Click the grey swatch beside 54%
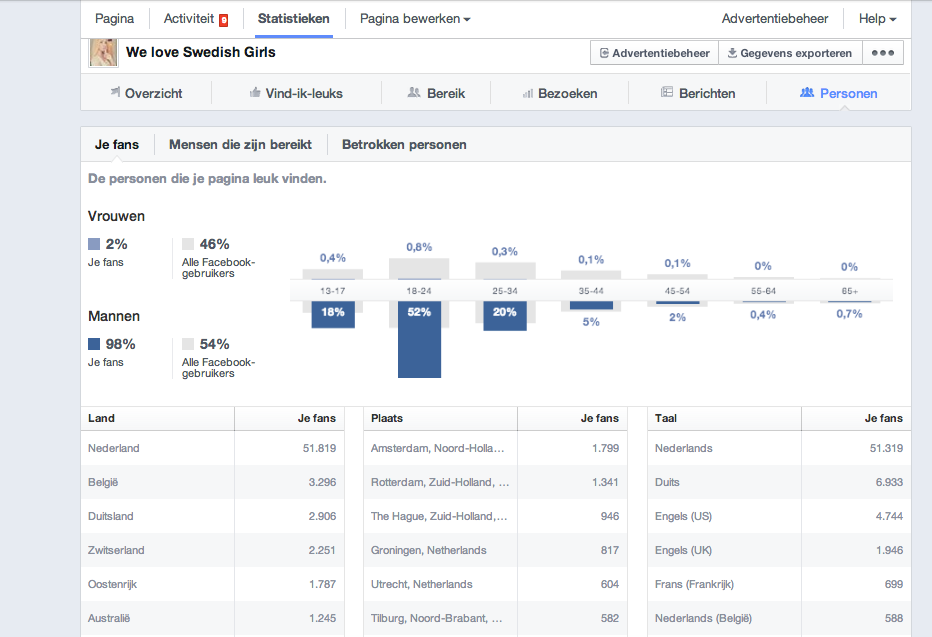The width and height of the screenshot is (932, 637). click(x=188, y=344)
